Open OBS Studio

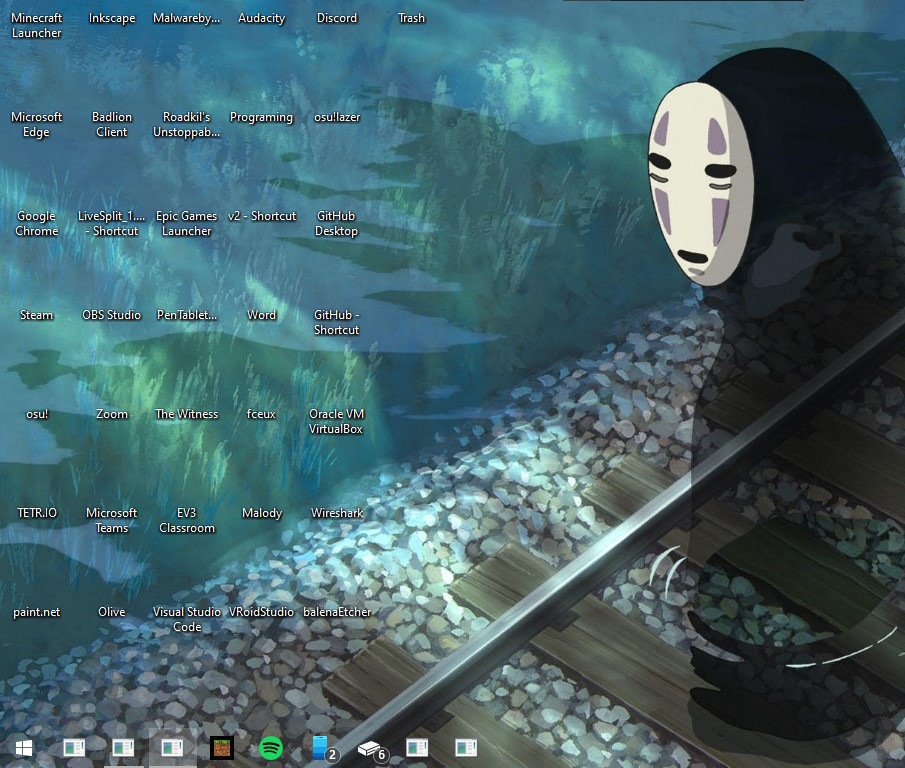111,315
